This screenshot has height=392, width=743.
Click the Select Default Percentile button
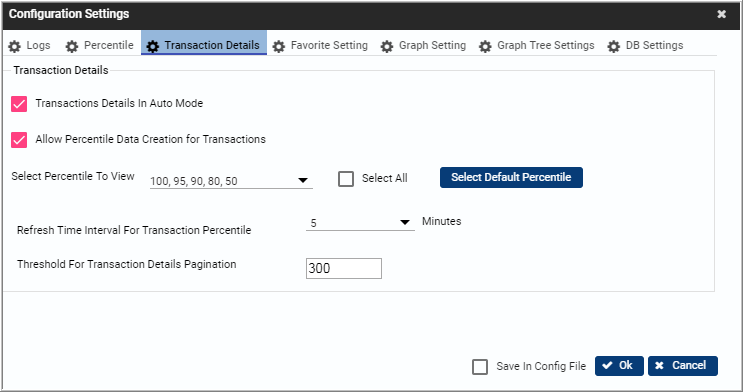[x=511, y=177]
